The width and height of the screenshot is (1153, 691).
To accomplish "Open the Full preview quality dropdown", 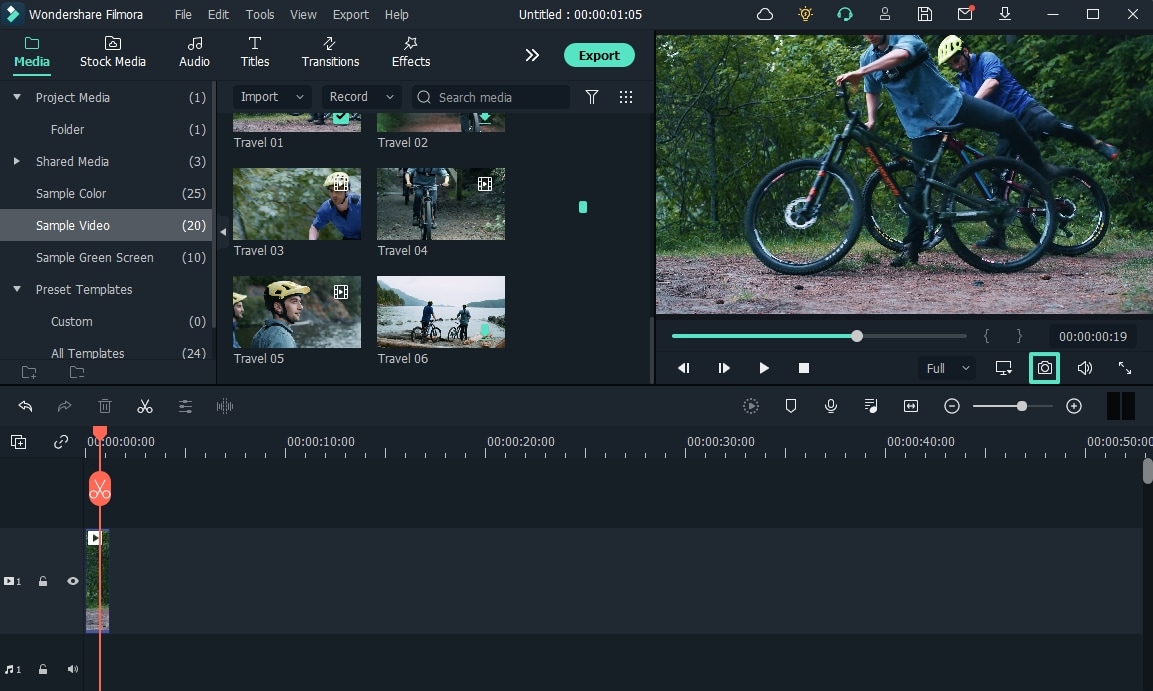I will (x=947, y=368).
